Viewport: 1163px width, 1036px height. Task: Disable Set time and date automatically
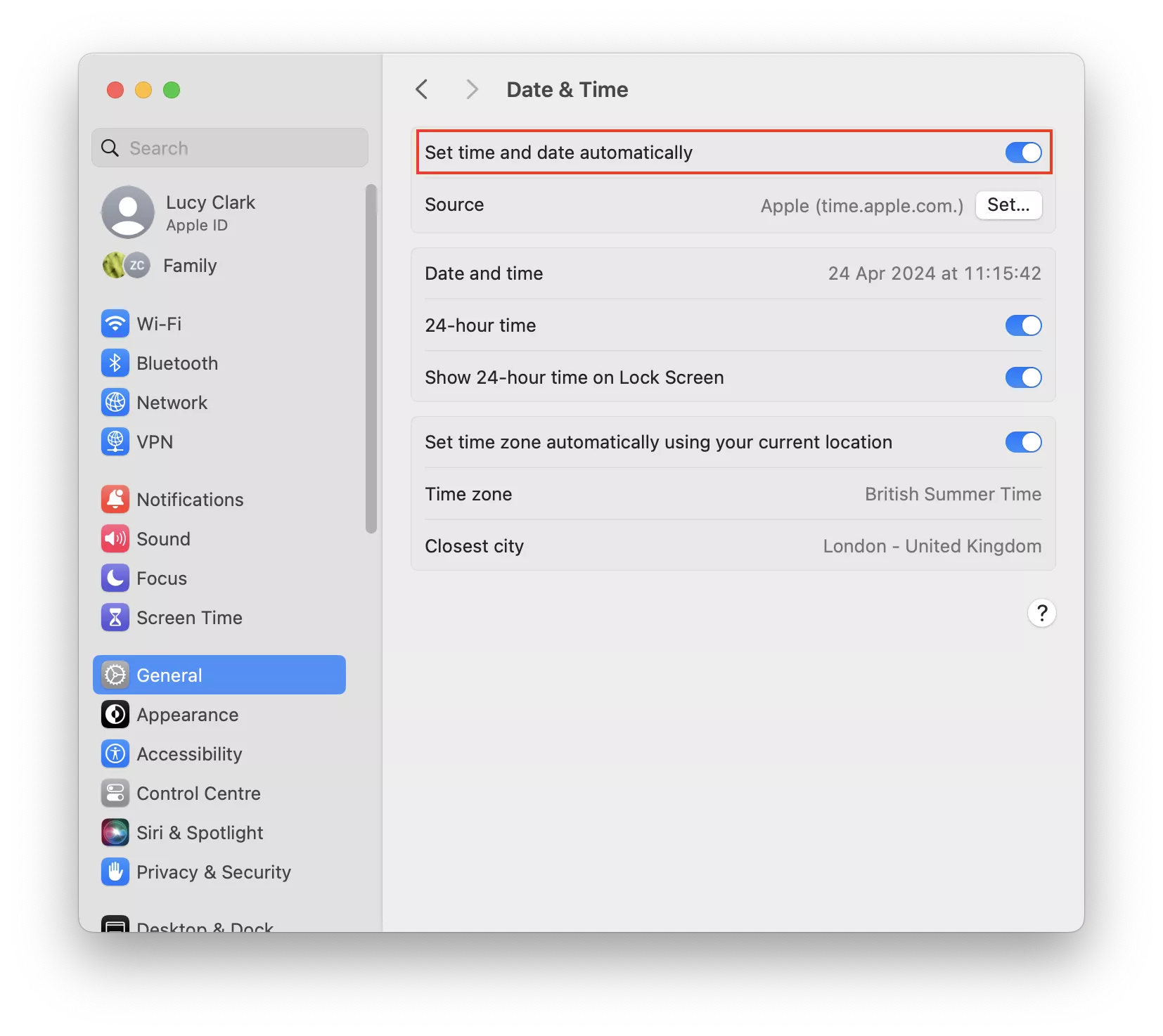[1023, 152]
